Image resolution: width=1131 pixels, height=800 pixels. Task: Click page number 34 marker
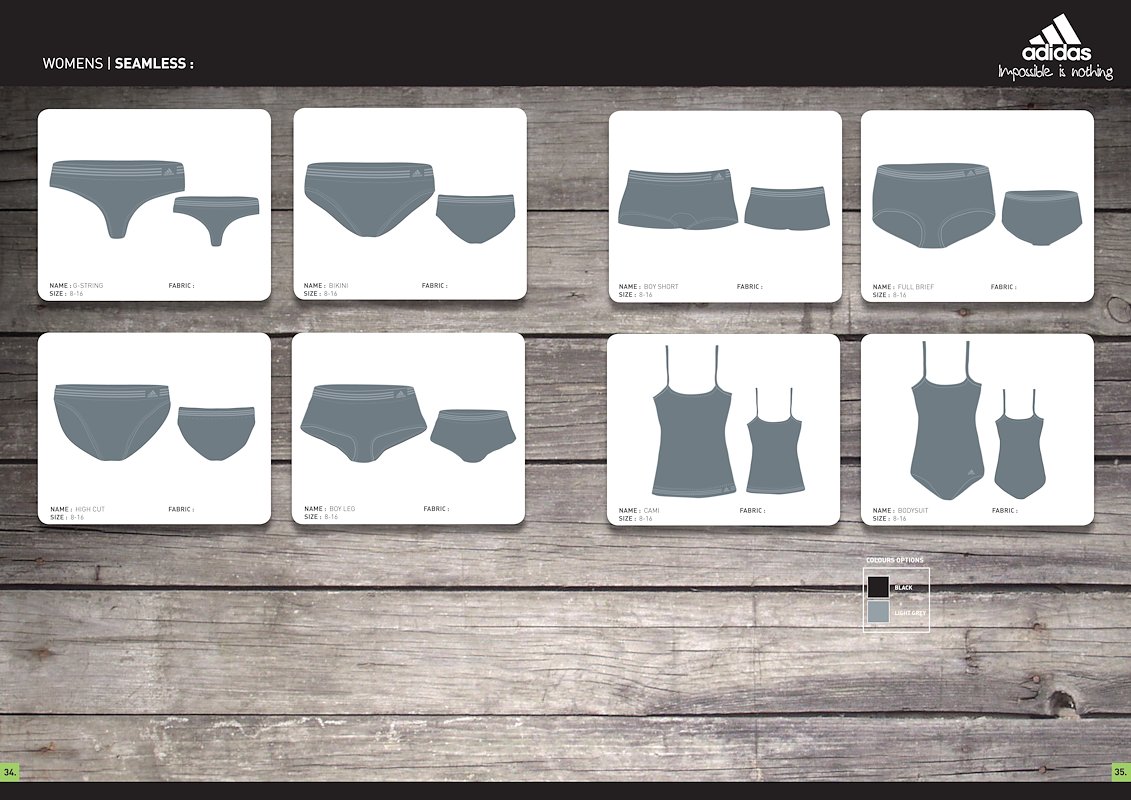pyautogui.click(x=10, y=772)
